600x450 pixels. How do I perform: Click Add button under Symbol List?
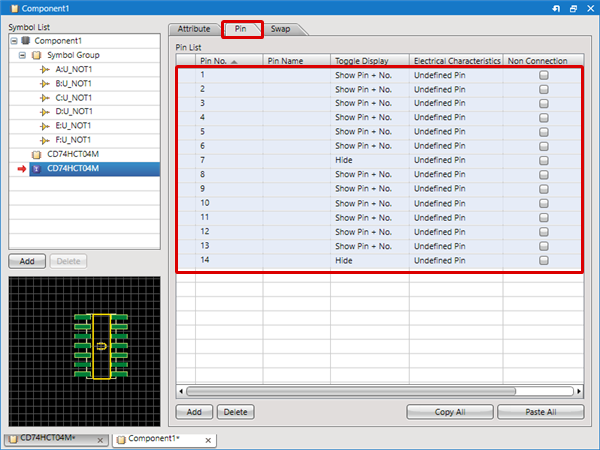(27, 261)
